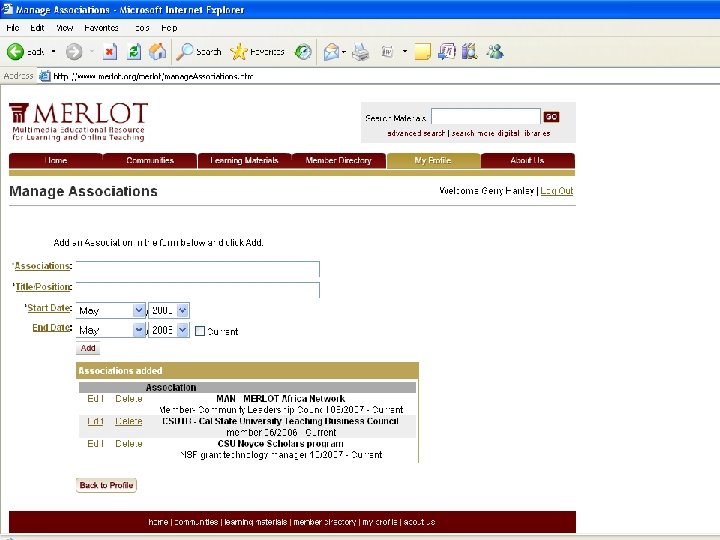Go to the browser Home icon
Viewport: 720px width, 540px height.
point(158,51)
